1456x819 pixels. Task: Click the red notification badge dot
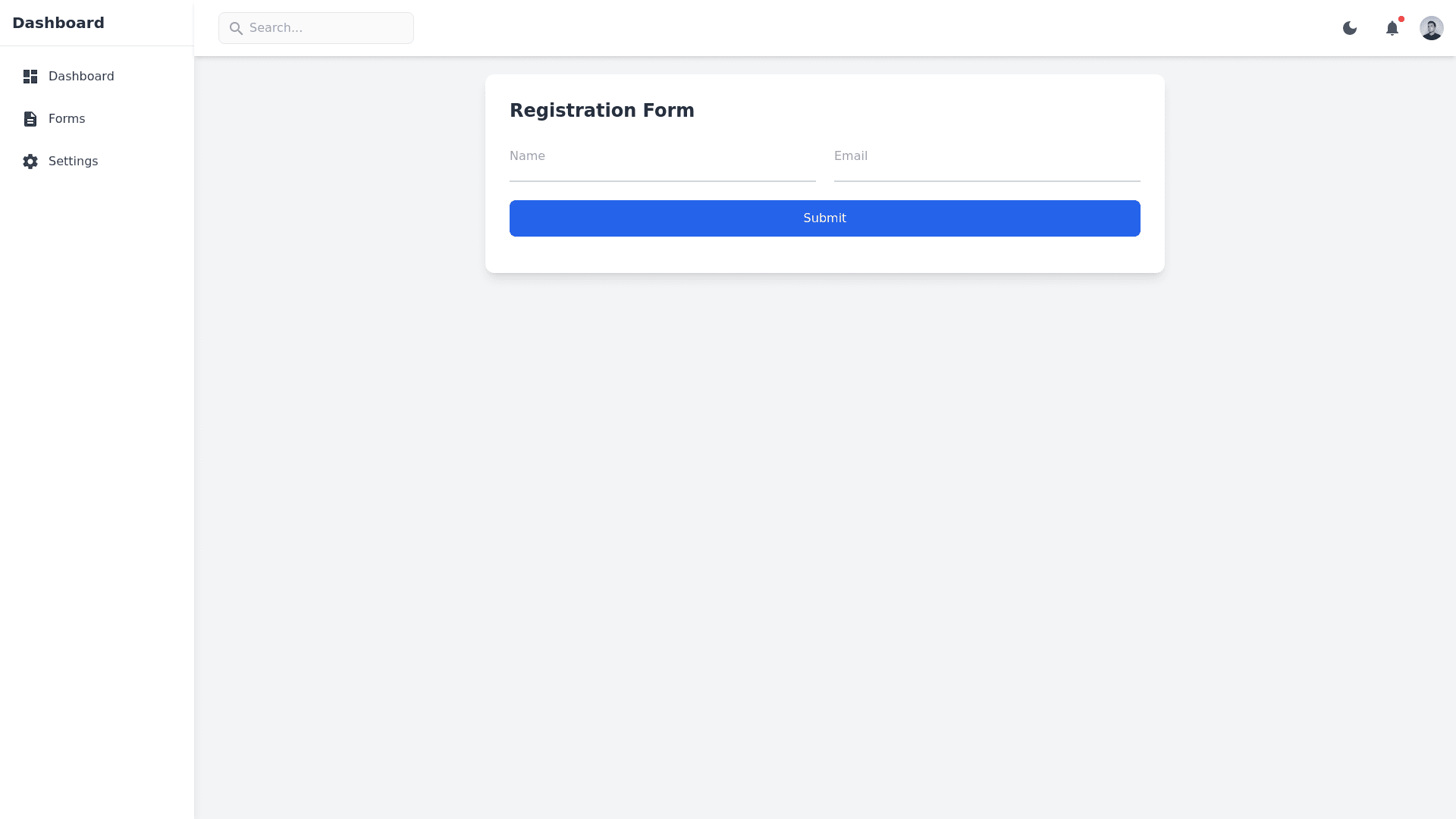(x=1401, y=19)
